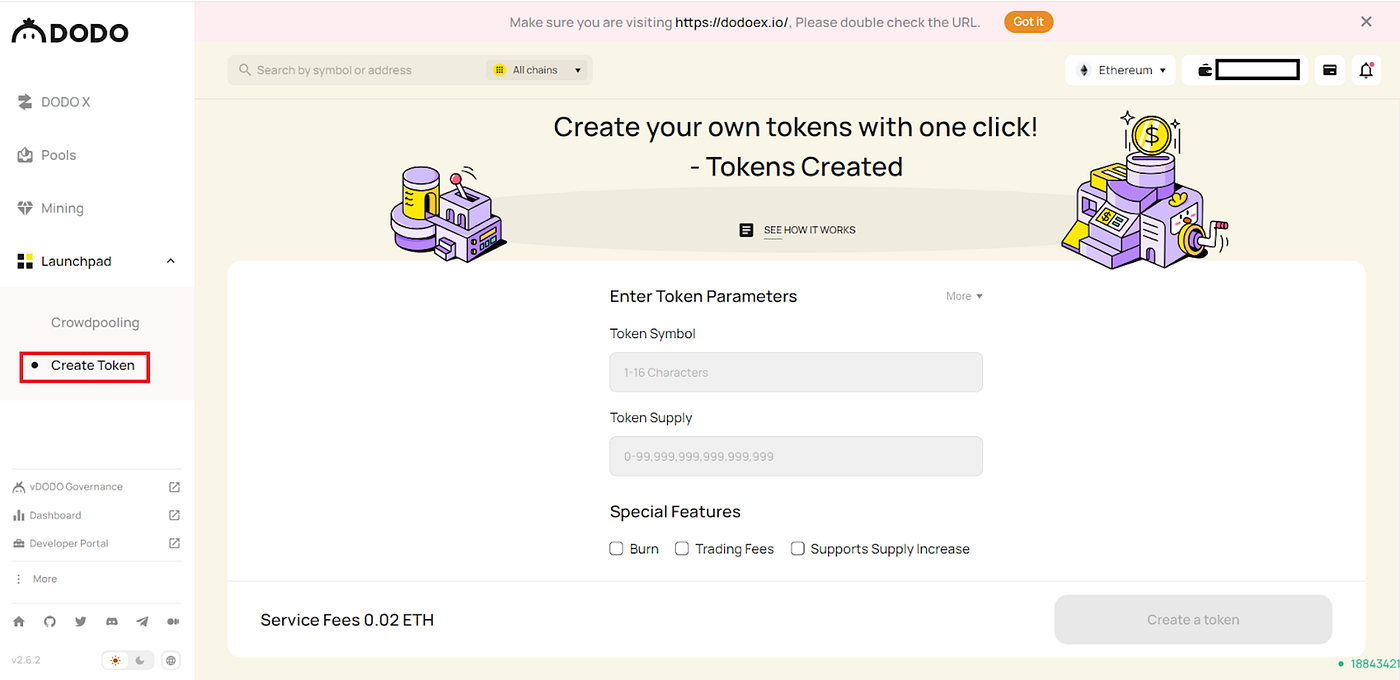This screenshot has width=1400, height=680.
Task: Open the Discord icon link
Action: click(x=112, y=621)
